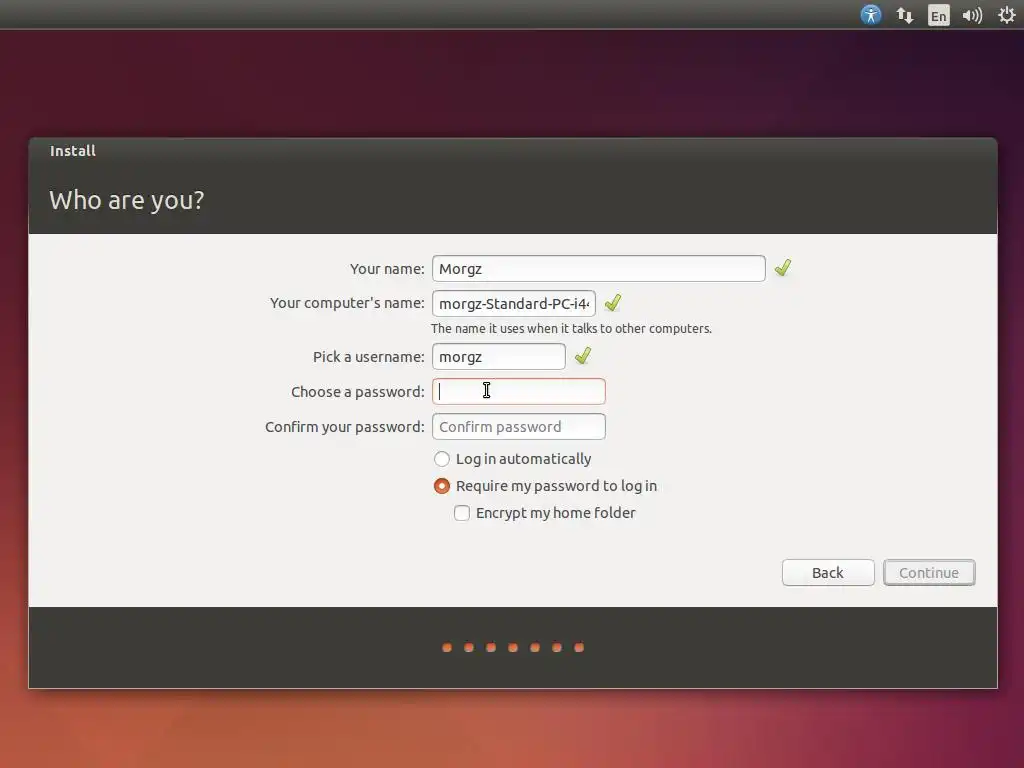Screen dimensions: 1024x768
Task: Click the green checkmark beside Your name
Action: click(x=782, y=268)
